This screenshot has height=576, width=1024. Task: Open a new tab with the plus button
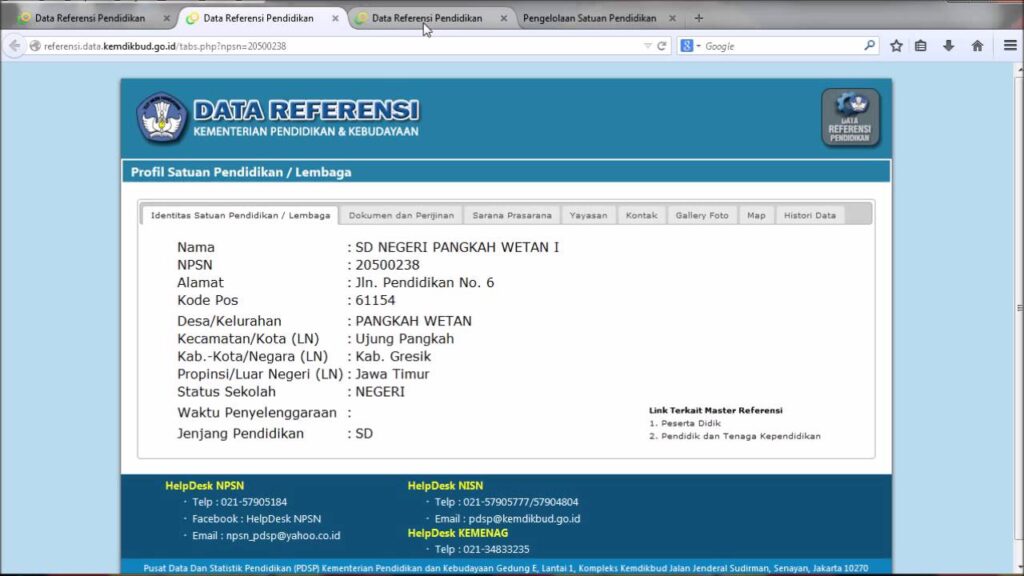(698, 18)
